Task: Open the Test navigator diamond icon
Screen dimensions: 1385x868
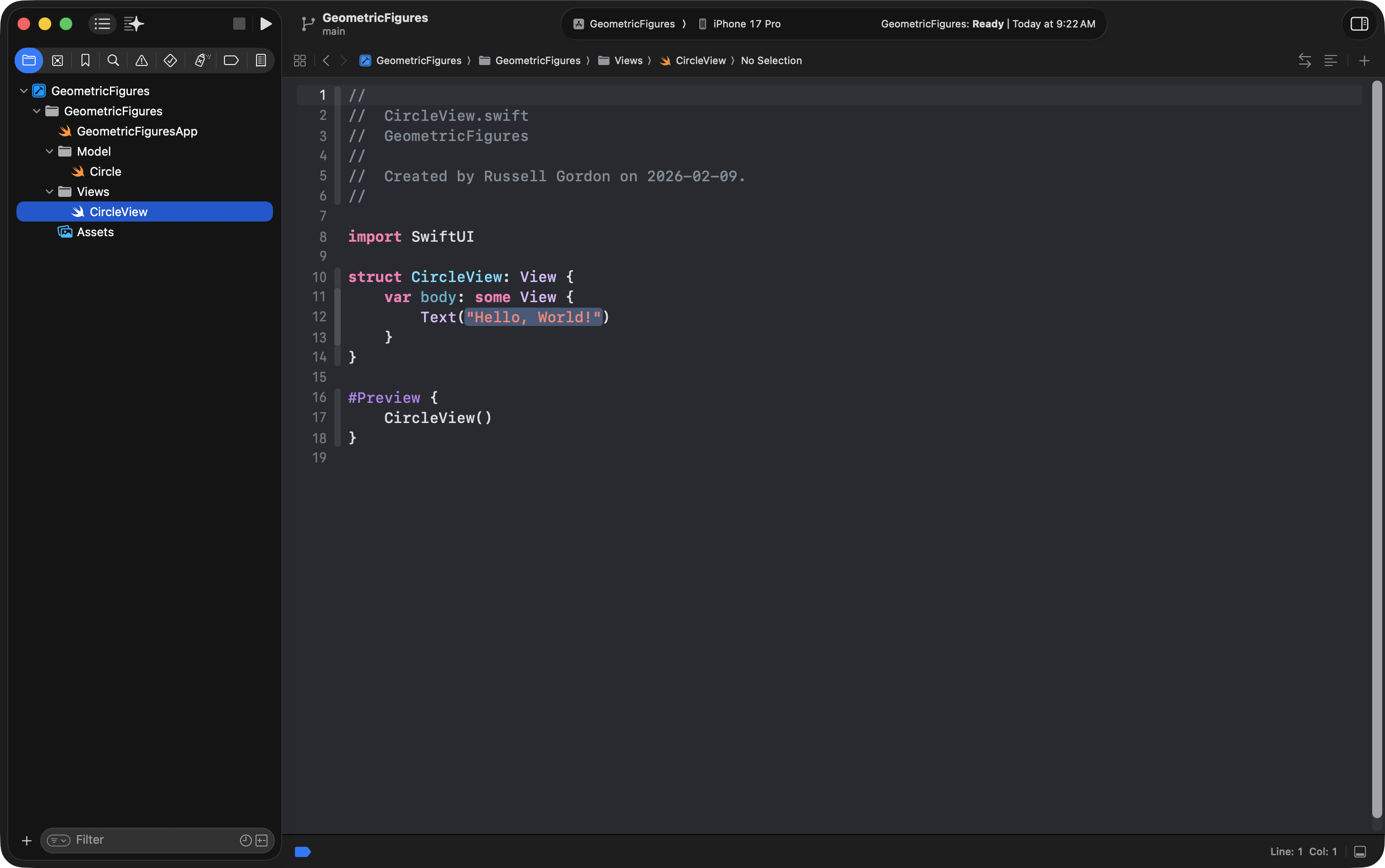Action: [170, 60]
